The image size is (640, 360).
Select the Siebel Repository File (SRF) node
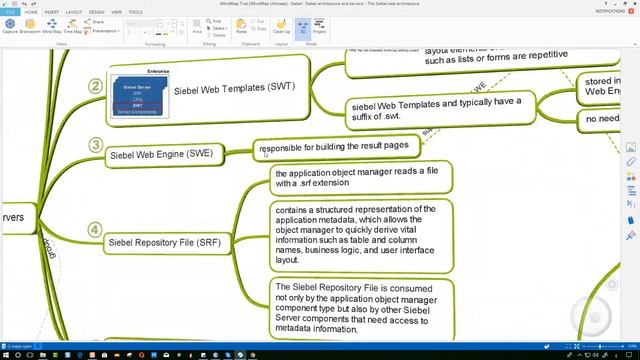167,243
